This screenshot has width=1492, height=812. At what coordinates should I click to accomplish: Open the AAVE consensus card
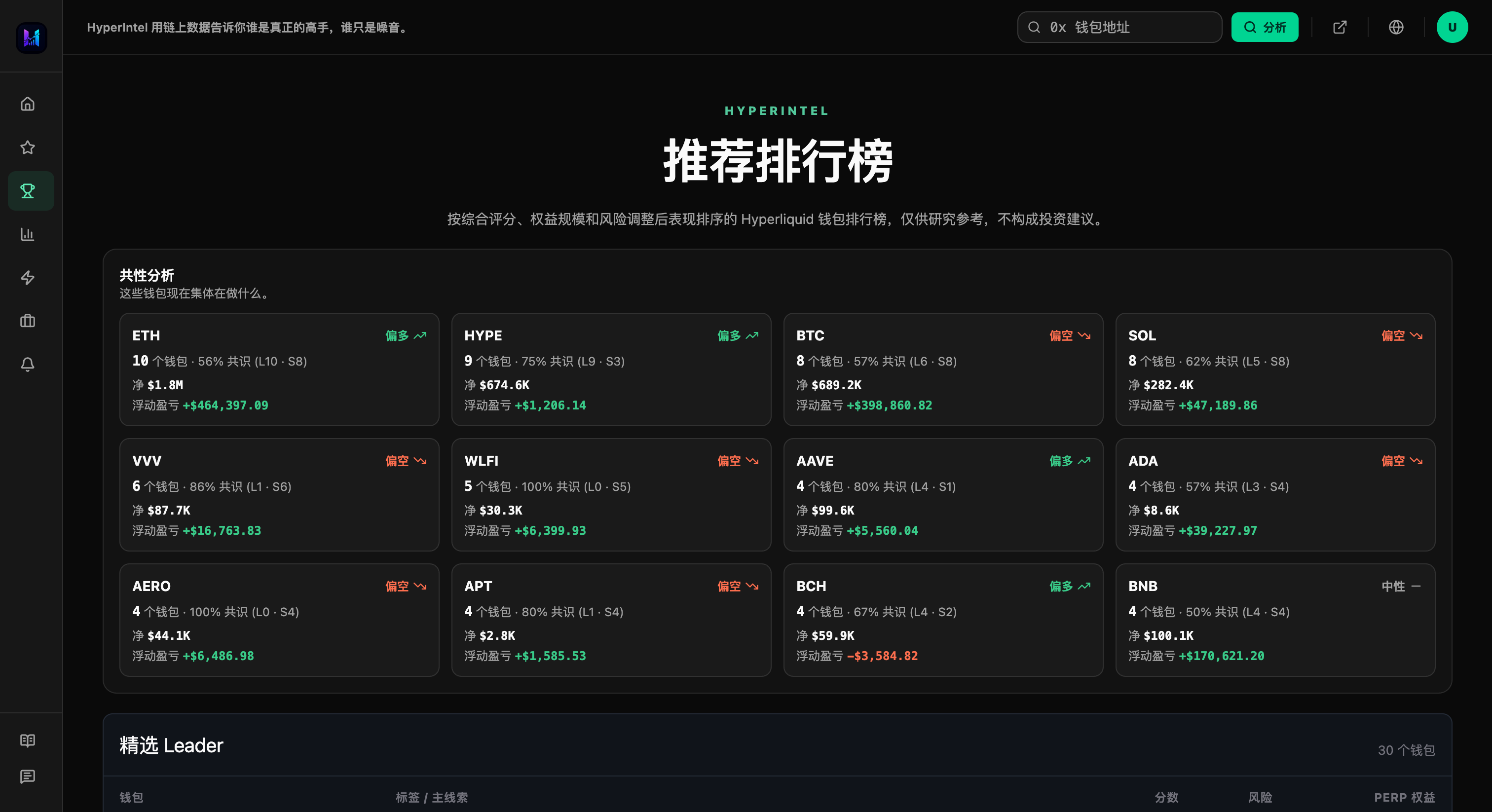pos(943,495)
